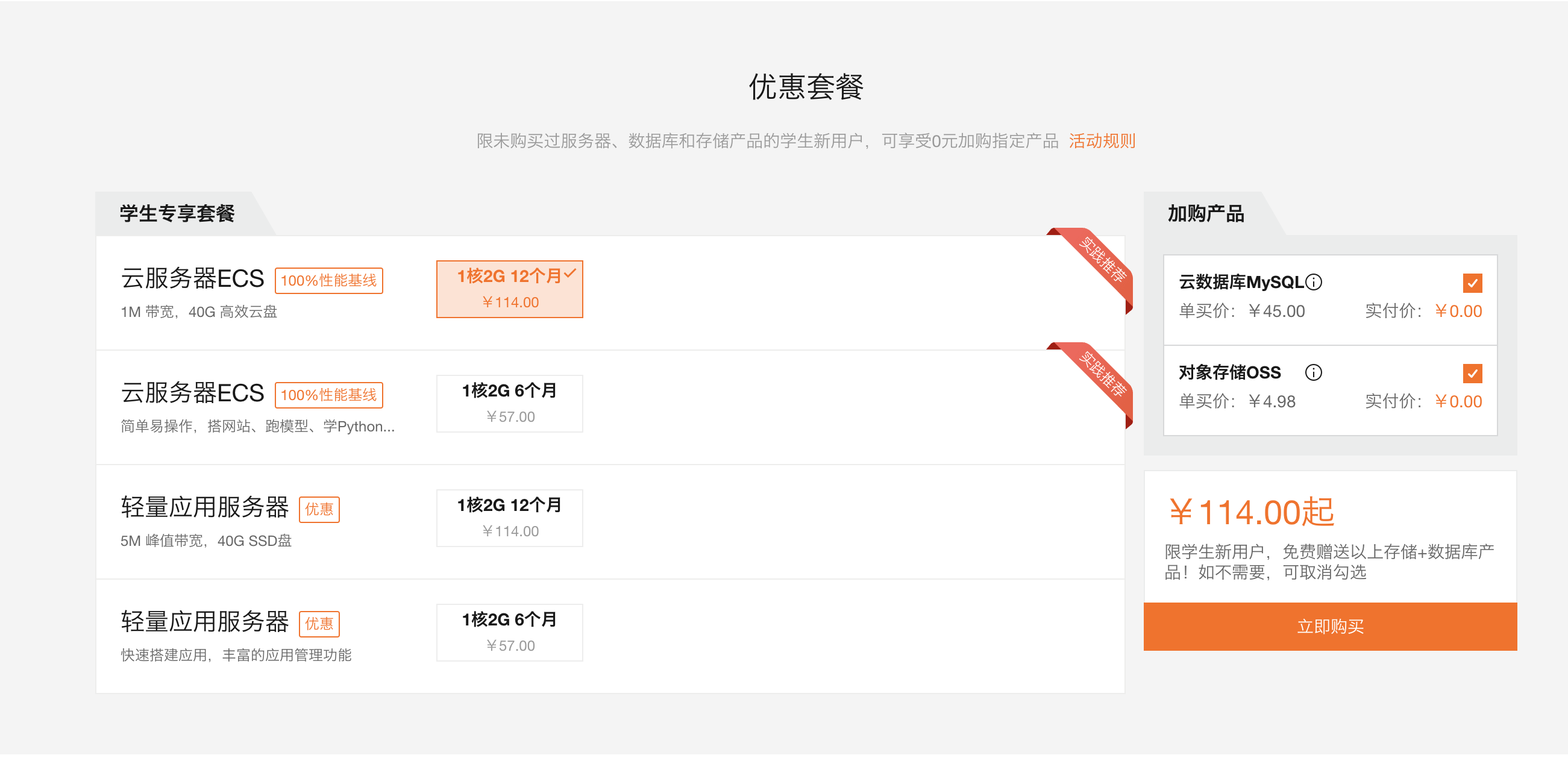Open the 活动规则 link
Screen dimensions: 1568x758
(1102, 141)
